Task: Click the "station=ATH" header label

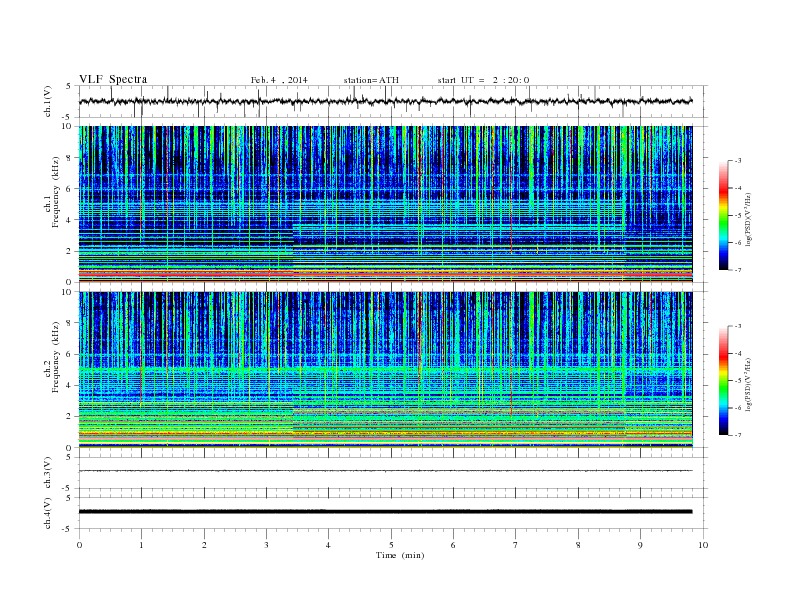Action: pyautogui.click(x=371, y=80)
